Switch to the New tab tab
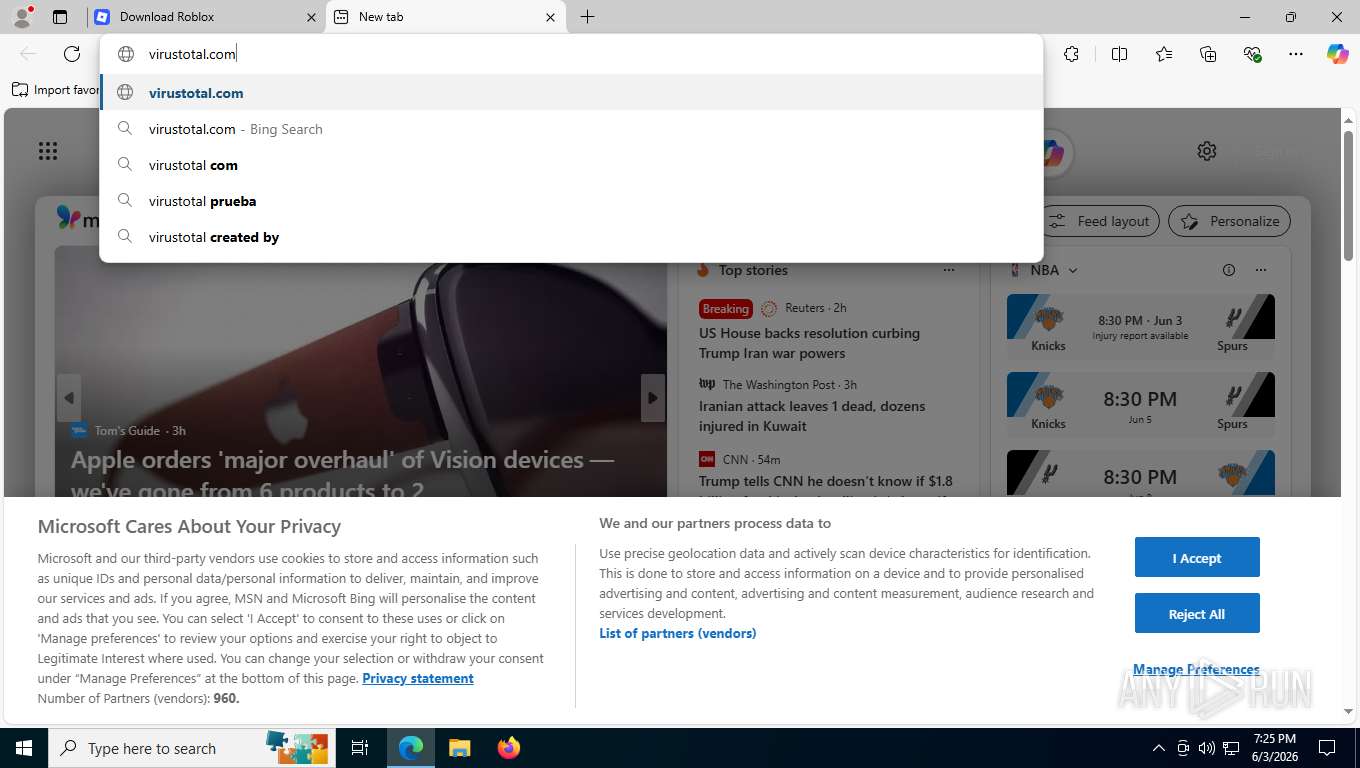 (x=446, y=17)
